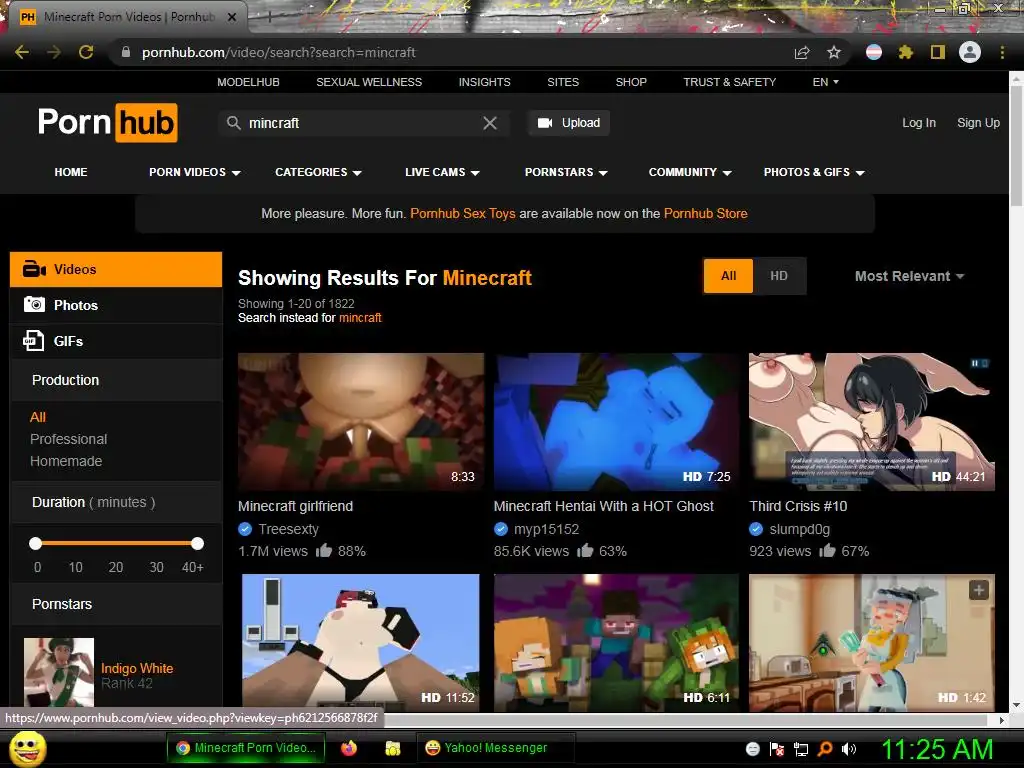
Task: Click the thumbs-up icon beside 67%
Action: click(x=827, y=551)
